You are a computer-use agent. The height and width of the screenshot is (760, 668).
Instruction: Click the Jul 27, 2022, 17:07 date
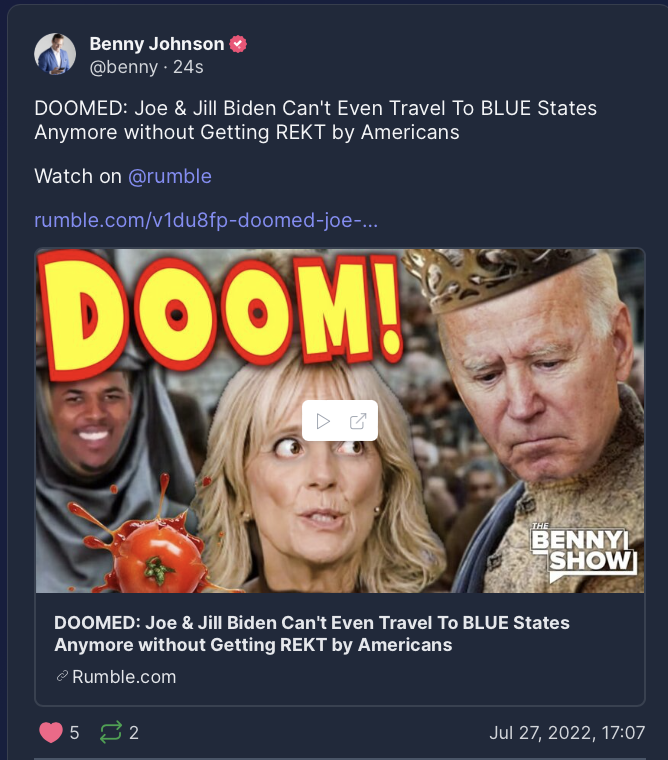[567, 732]
